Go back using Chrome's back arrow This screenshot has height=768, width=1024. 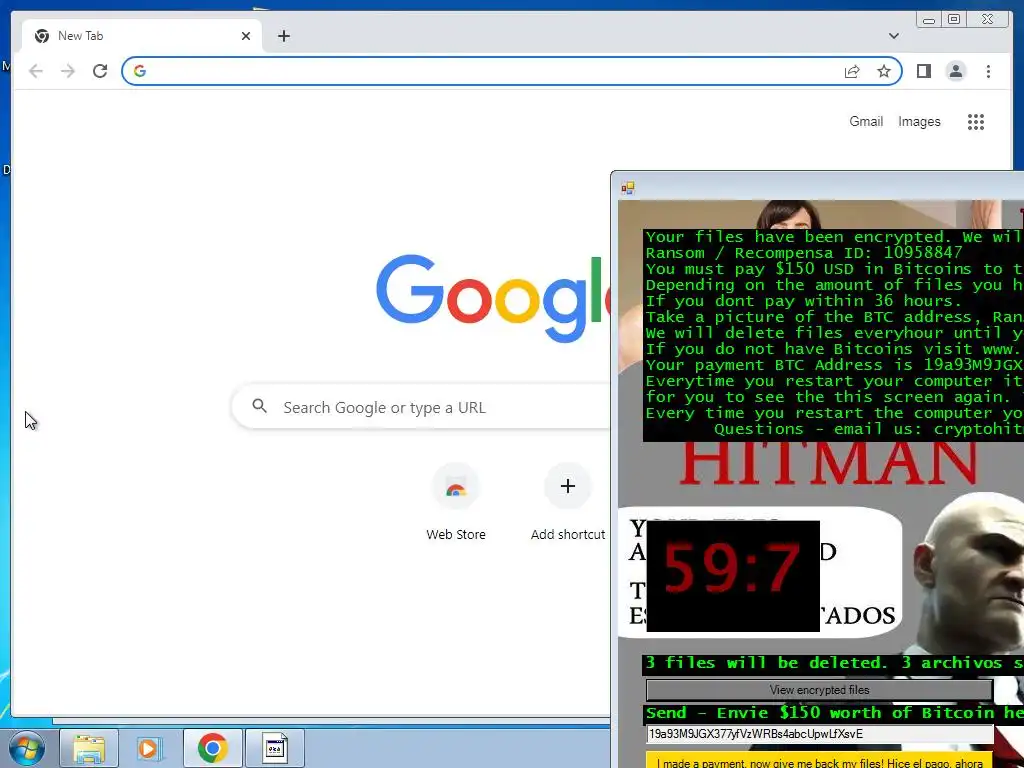(36, 71)
